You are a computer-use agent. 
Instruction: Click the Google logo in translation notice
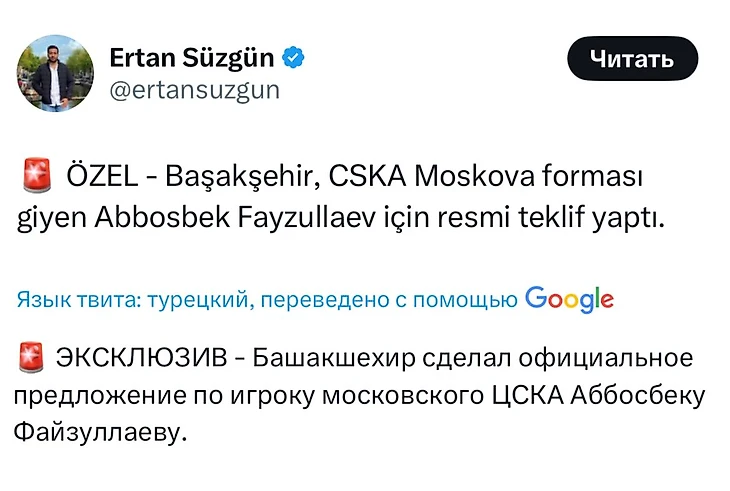point(569,299)
